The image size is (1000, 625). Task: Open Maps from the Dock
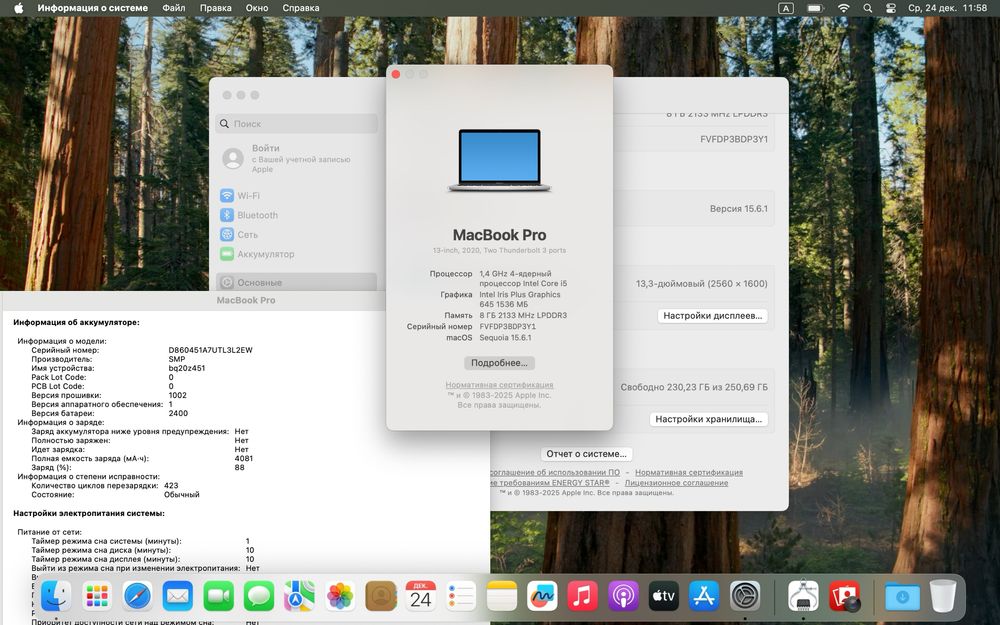click(299, 596)
